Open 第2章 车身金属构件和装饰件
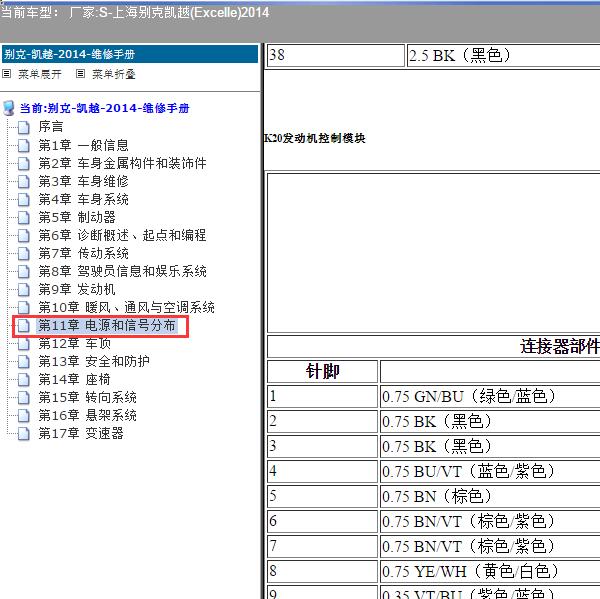Viewport: 600px width, 599px height. click(x=122, y=163)
